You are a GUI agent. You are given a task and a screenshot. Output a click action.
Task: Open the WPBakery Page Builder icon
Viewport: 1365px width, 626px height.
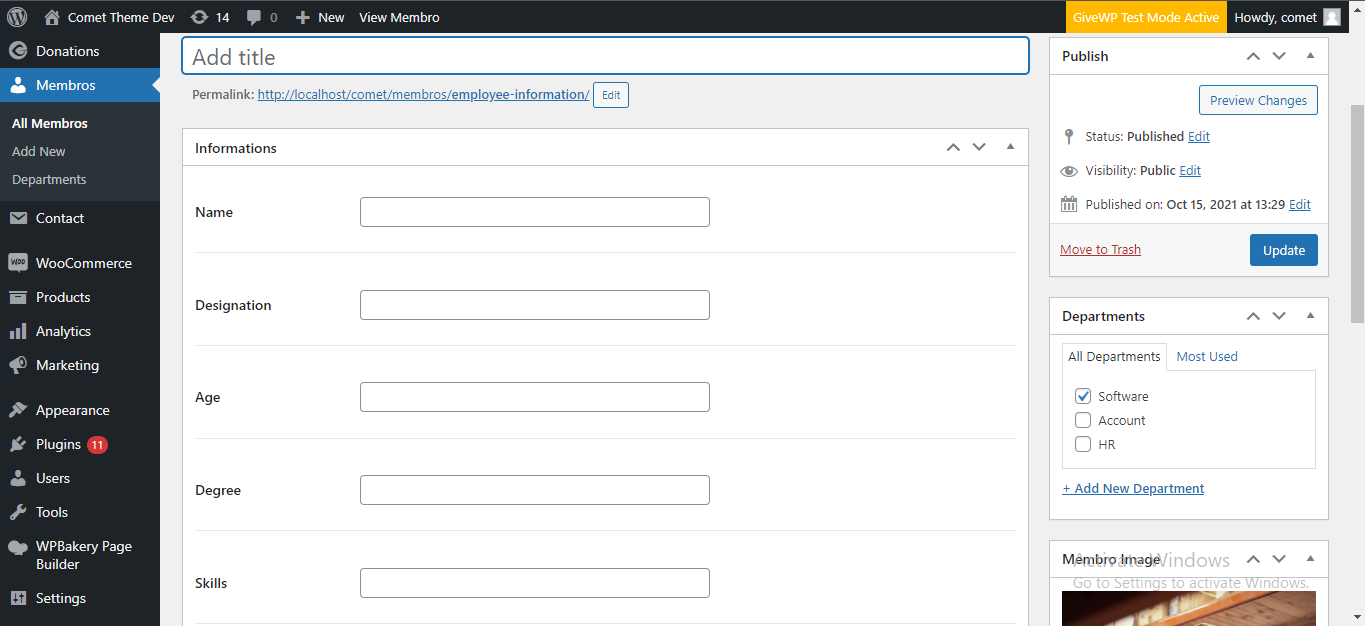(x=18, y=547)
